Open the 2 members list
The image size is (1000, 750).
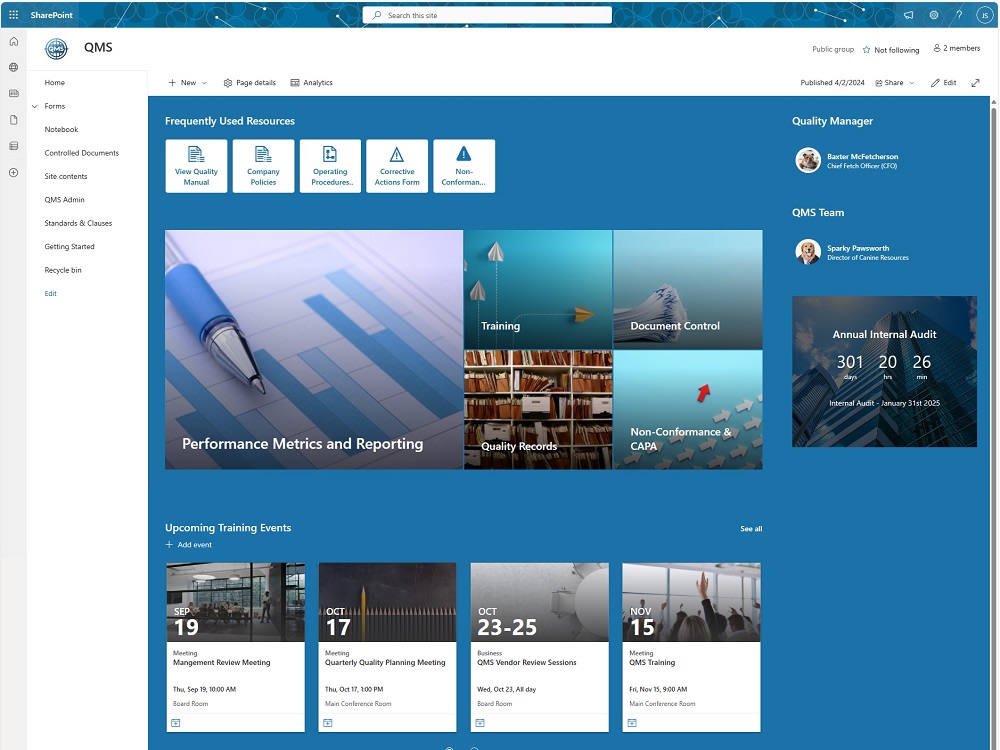tap(957, 48)
